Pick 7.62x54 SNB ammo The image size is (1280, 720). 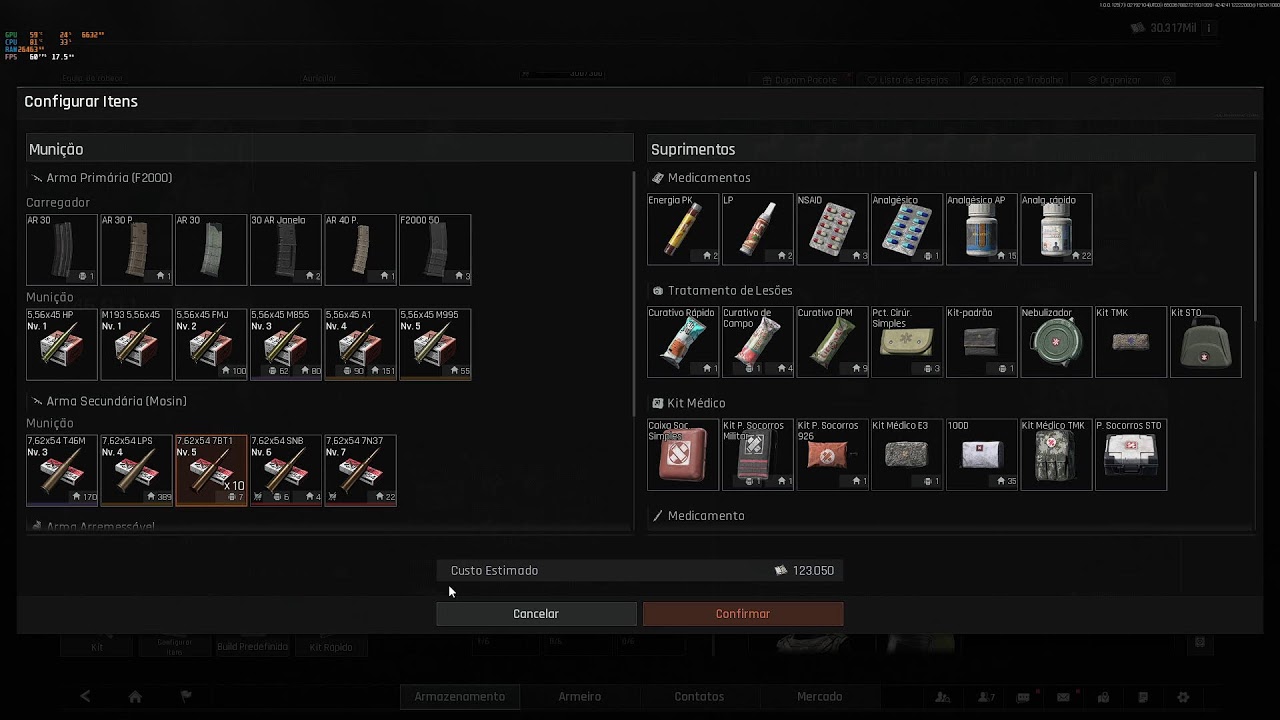click(x=285, y=470)
